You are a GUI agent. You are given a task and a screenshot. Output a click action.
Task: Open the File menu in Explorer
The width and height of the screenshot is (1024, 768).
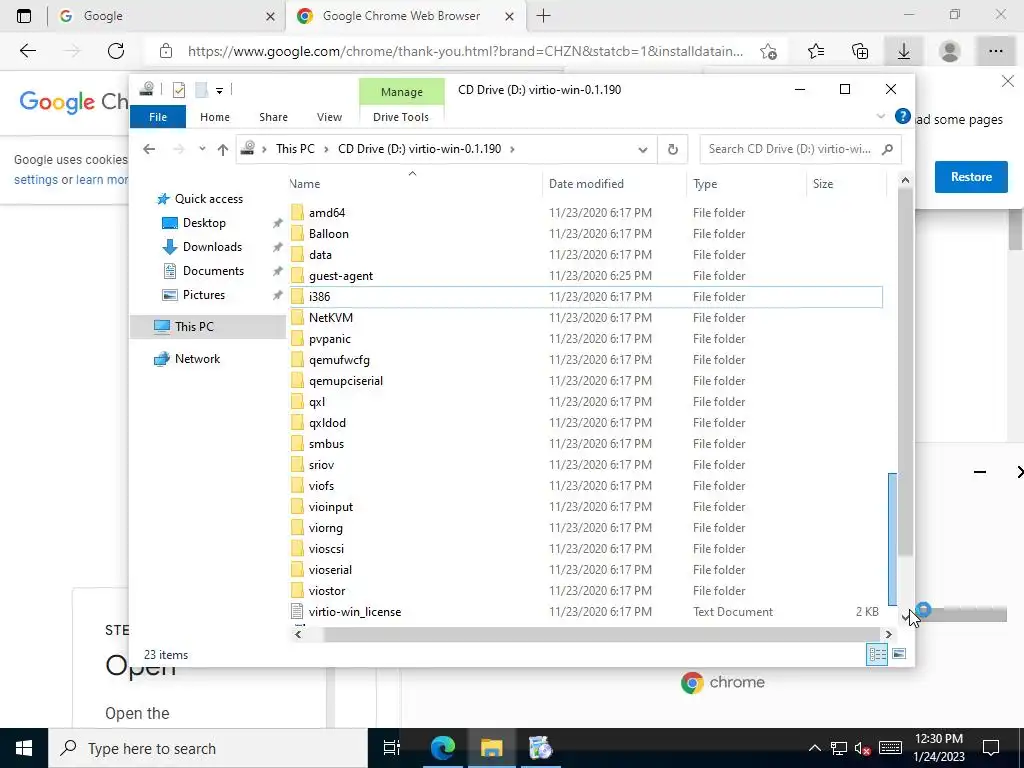pyautogui.click(x=158, y=117)
